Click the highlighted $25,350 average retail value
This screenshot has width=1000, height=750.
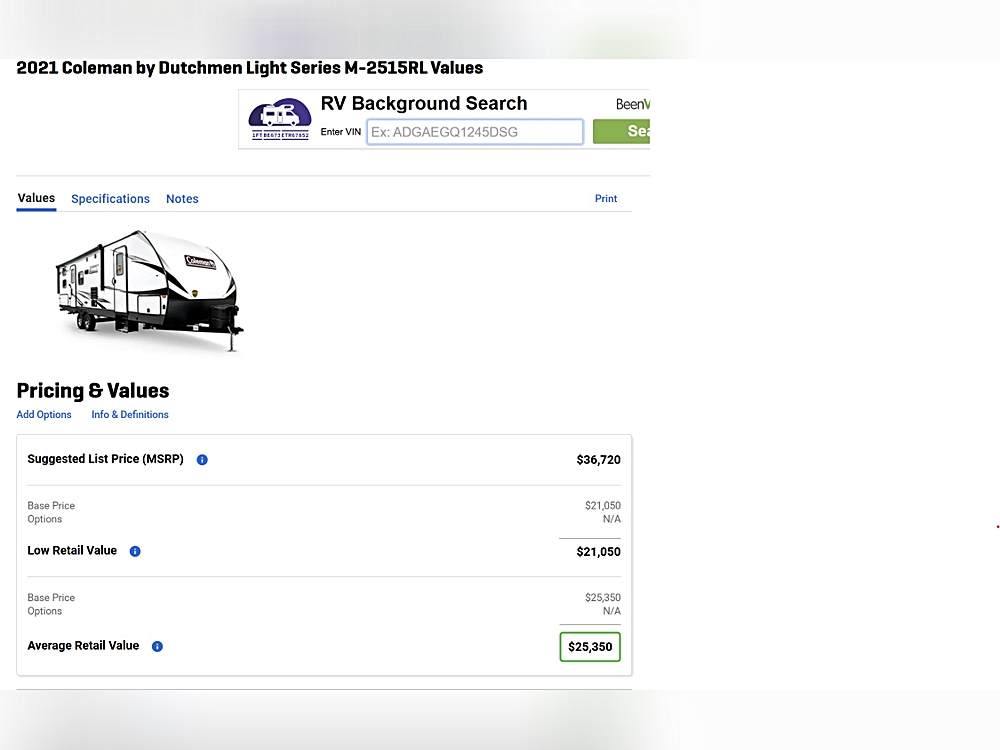[590, 647]
